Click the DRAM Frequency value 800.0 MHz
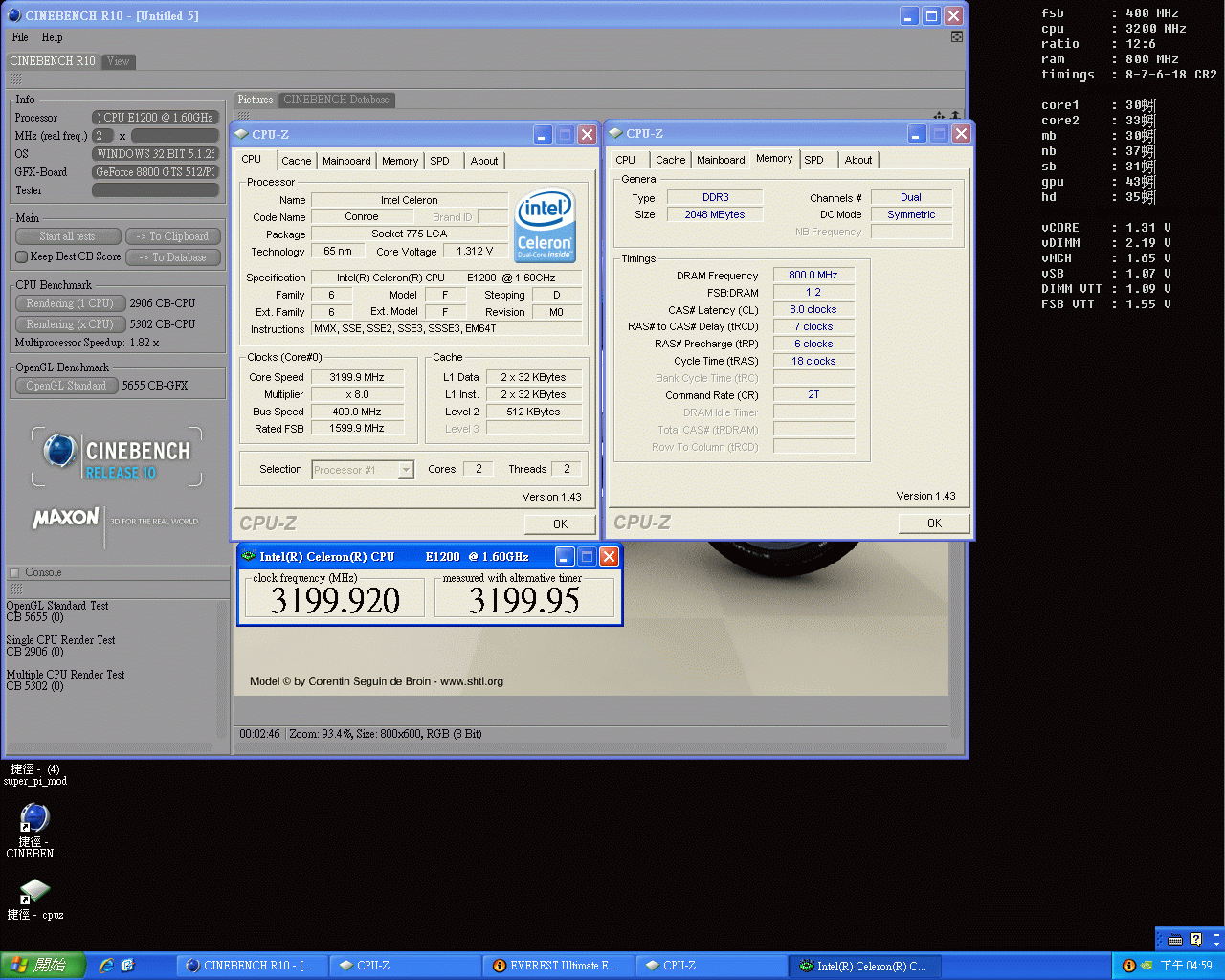Image resolution: width=1225 pixels, height=980 pixels. pos(813,275)
